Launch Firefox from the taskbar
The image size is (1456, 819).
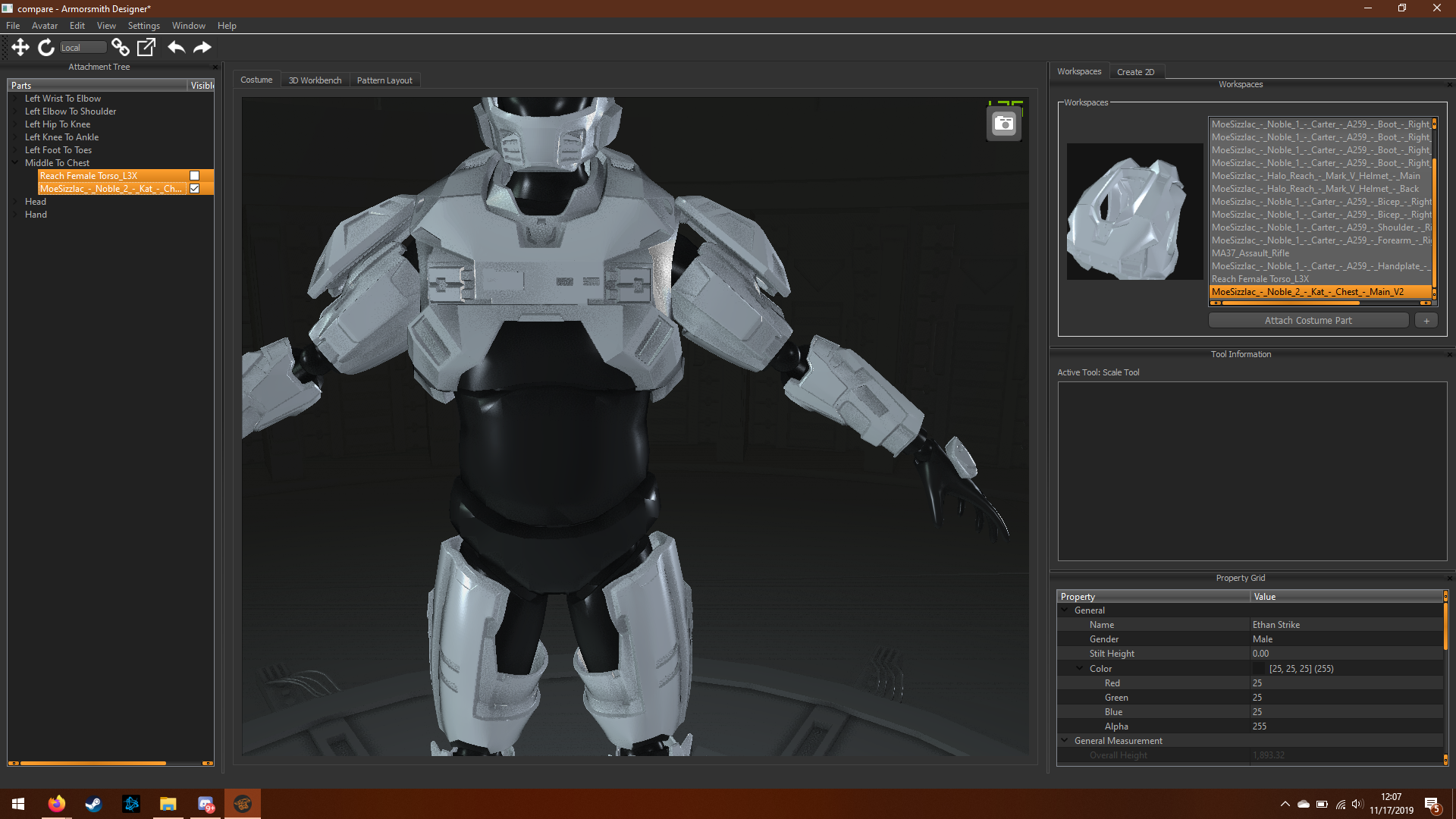(57, 804)
